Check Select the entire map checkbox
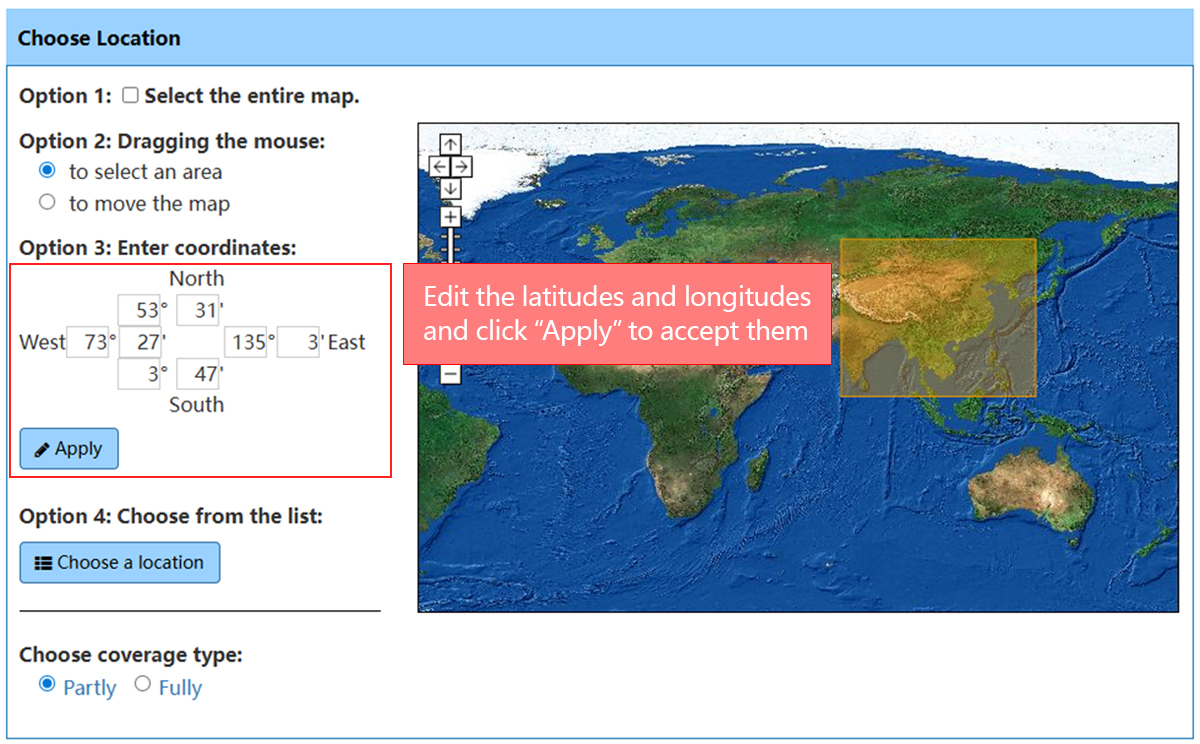Image resolution: width=1200 pixels, height=744 pixels. (x=130, y=96)
